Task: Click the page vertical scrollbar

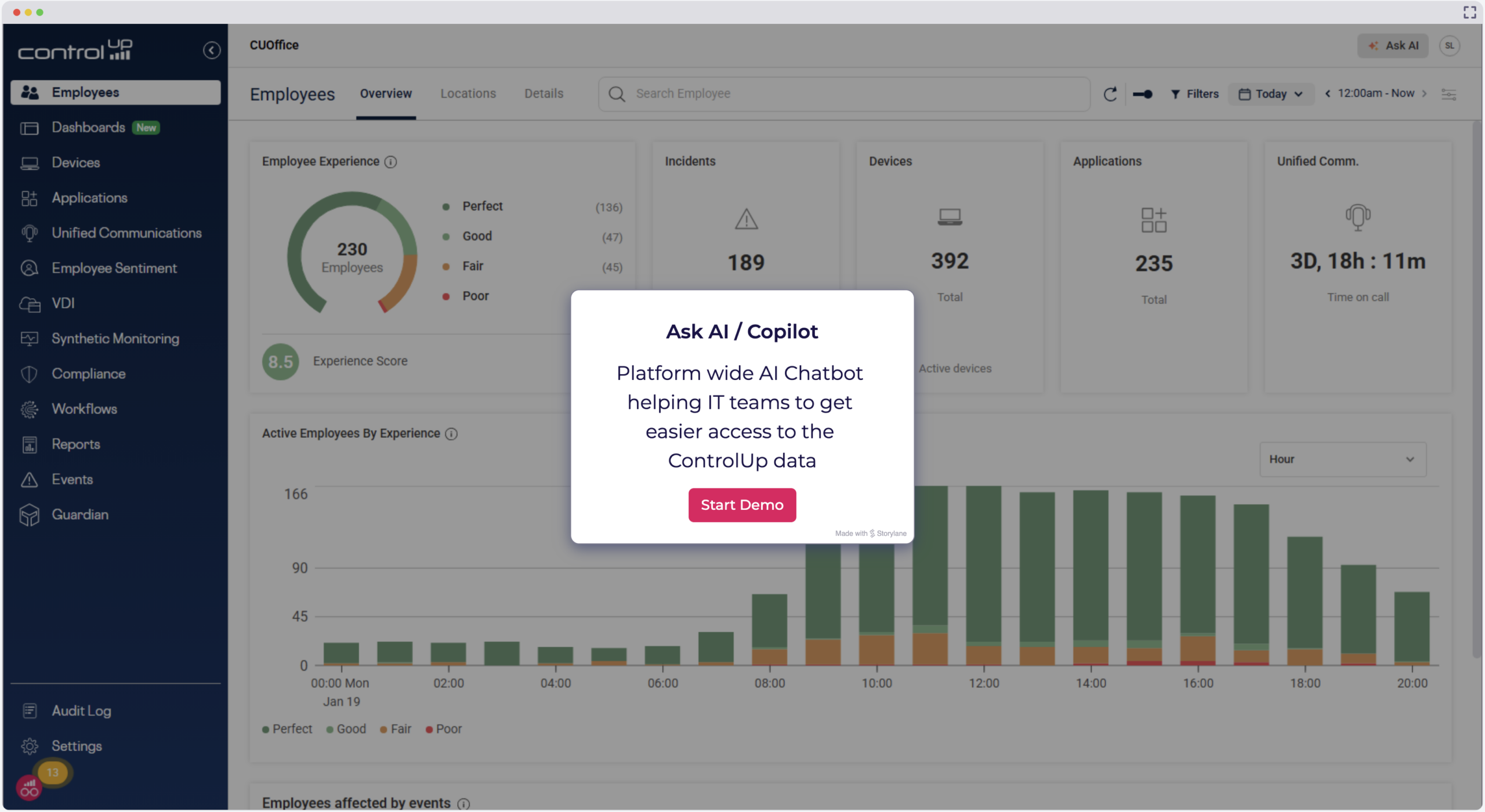Action: [1477, 389]
